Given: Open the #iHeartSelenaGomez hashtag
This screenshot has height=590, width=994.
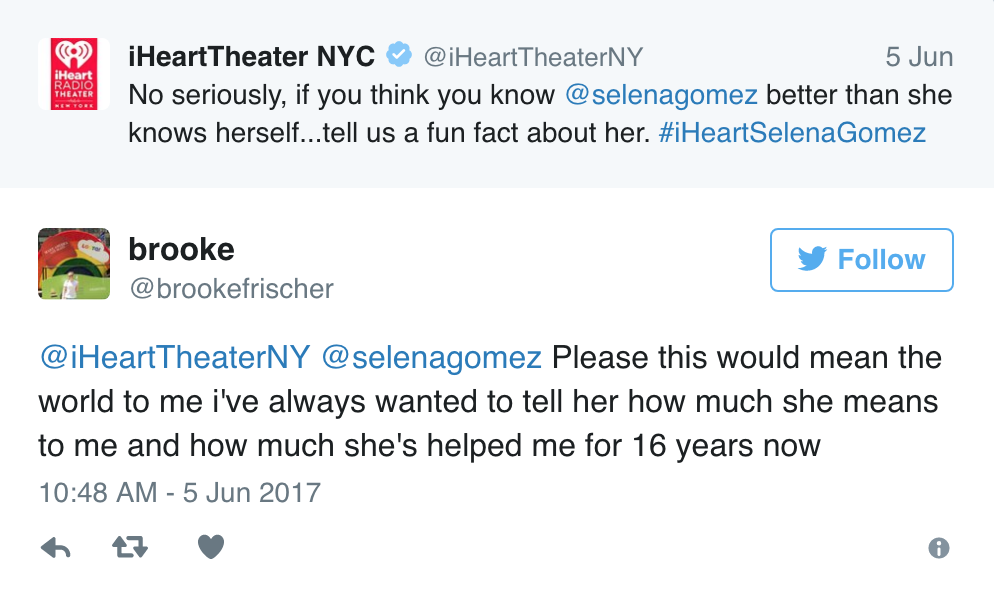Looking at the screenshot, I should (x=792, y=133).
